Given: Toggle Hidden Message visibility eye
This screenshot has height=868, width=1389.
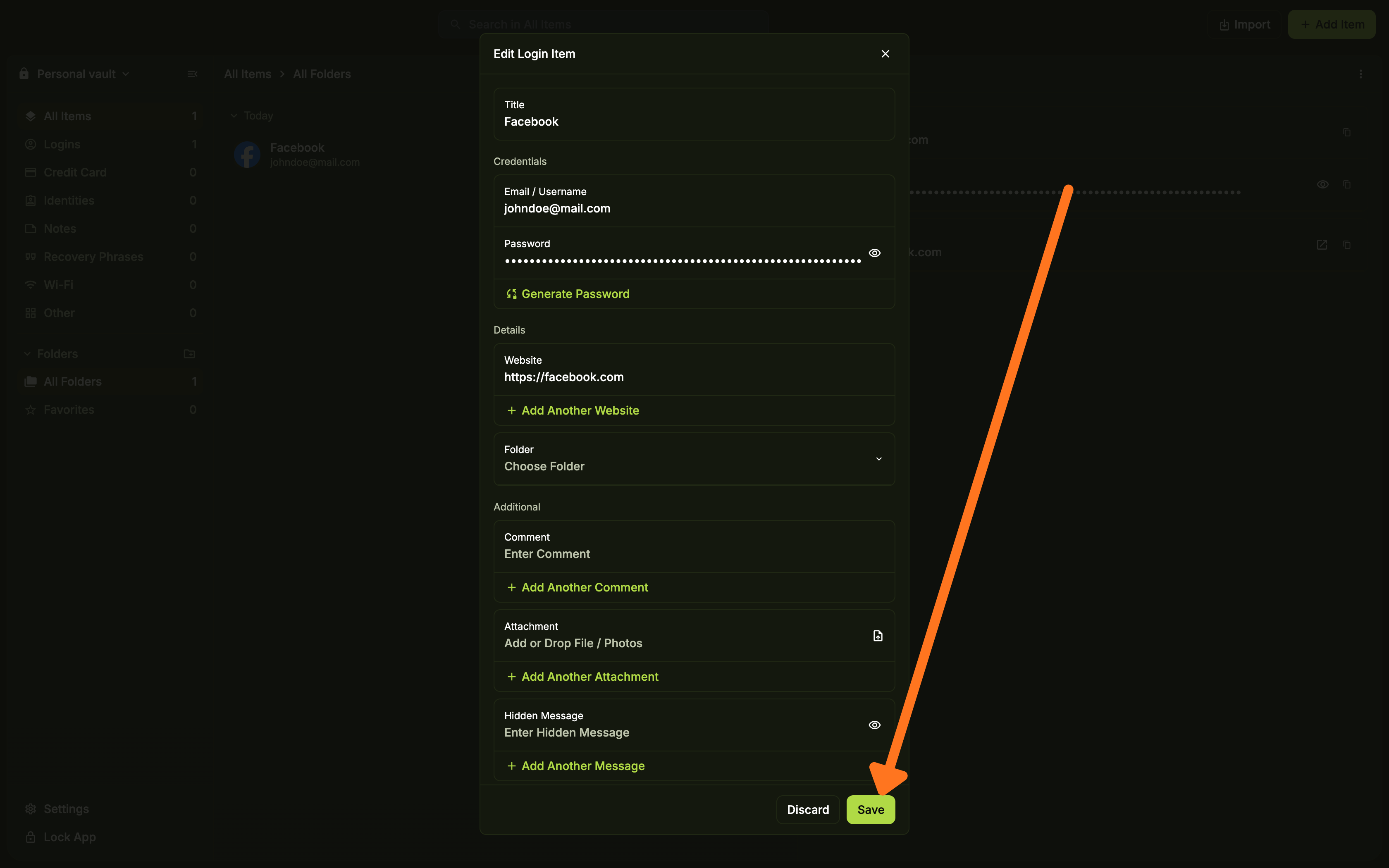Looking at the screenshot, I should (874, 725).
